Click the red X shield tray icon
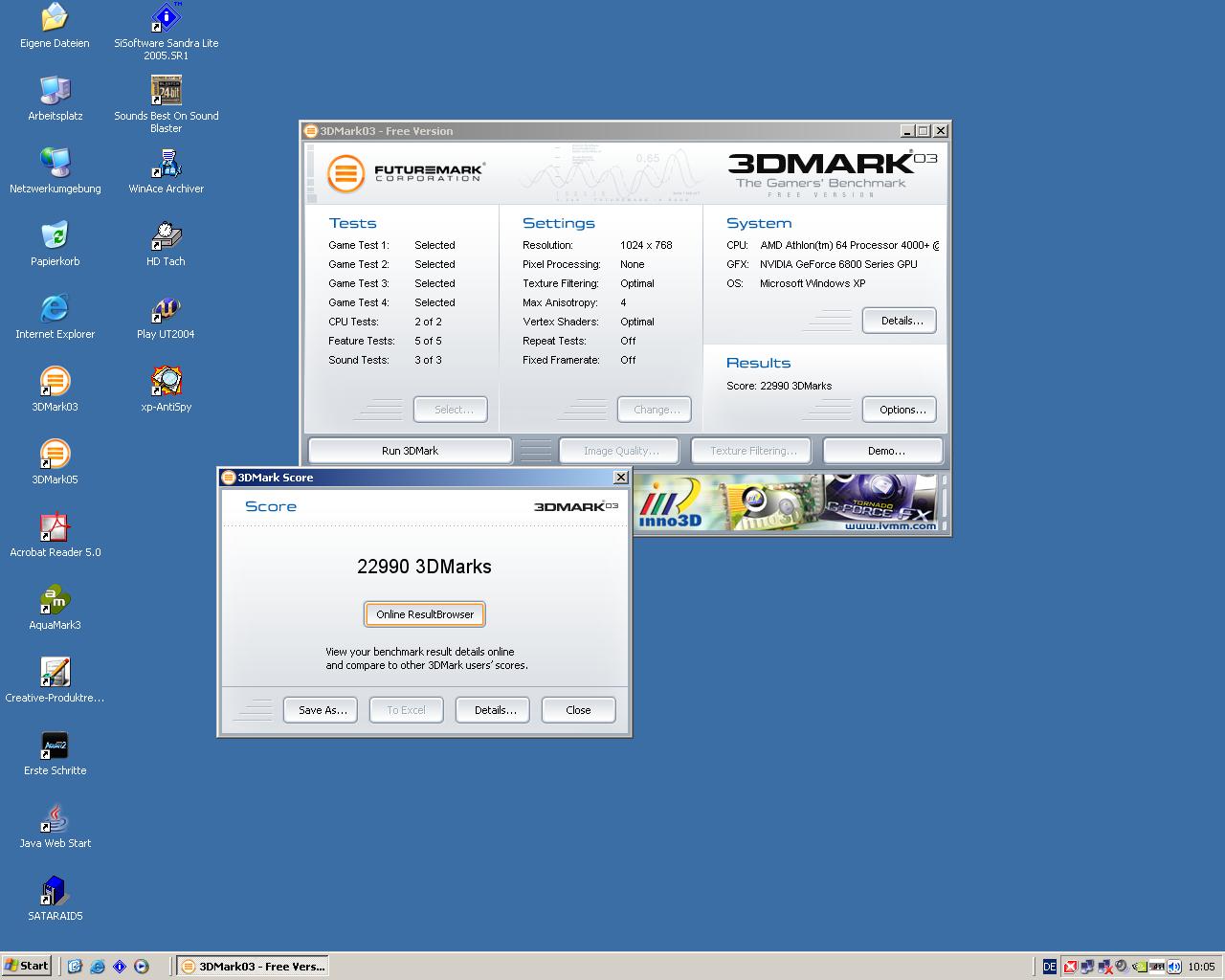The width and height of the screenshot is (1225, 980). 1071,967
